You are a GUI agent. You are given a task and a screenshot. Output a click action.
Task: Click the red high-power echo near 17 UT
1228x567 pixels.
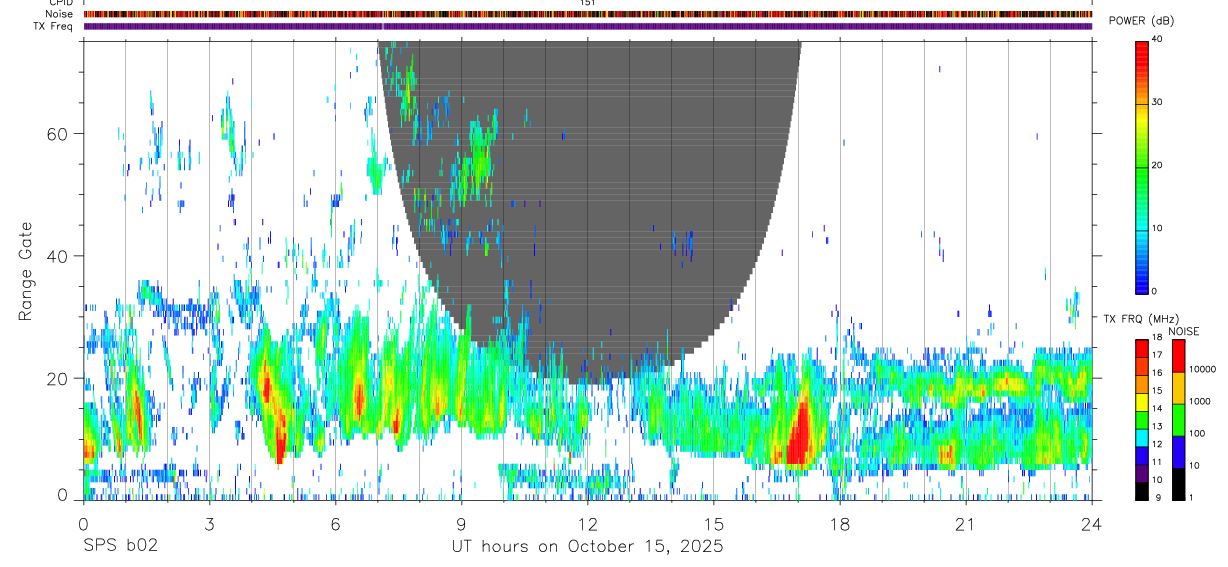[799, 437]
